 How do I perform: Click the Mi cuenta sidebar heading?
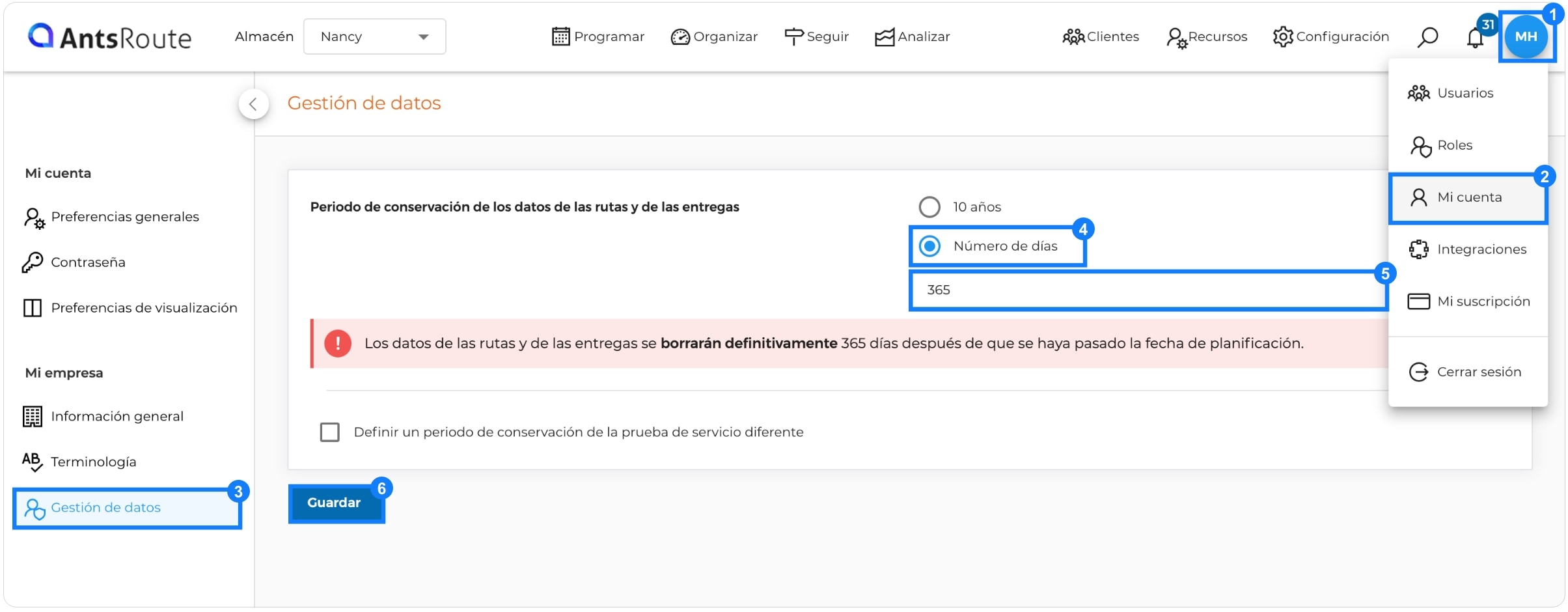pos(58,174)
